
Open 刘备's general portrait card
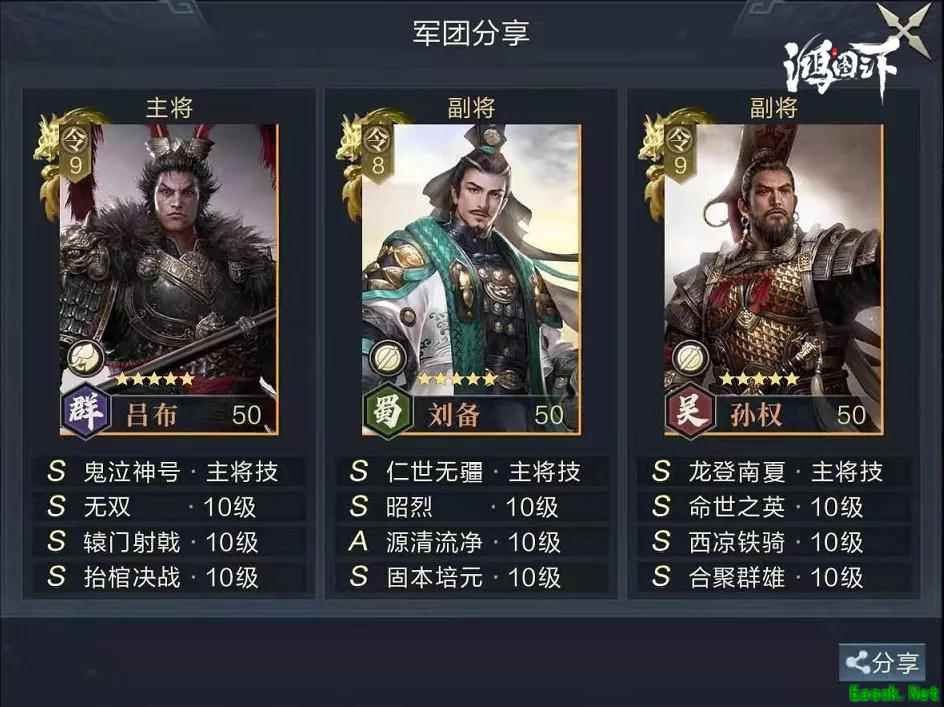pos(471,279)
